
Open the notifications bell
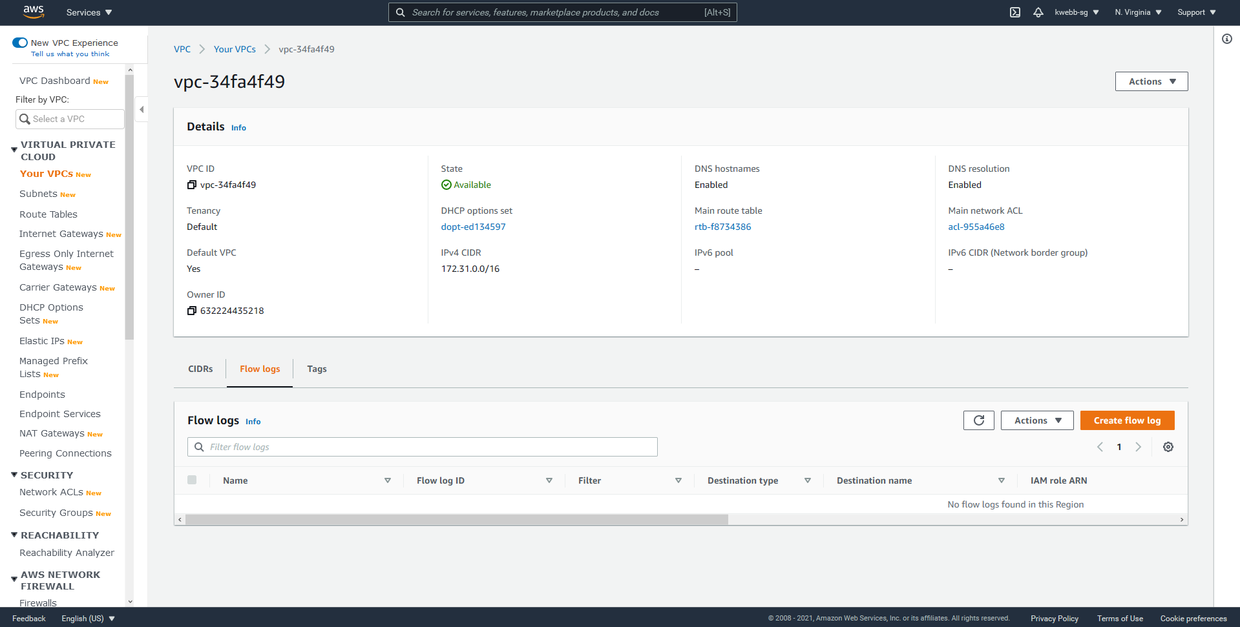click(1038, 12)
